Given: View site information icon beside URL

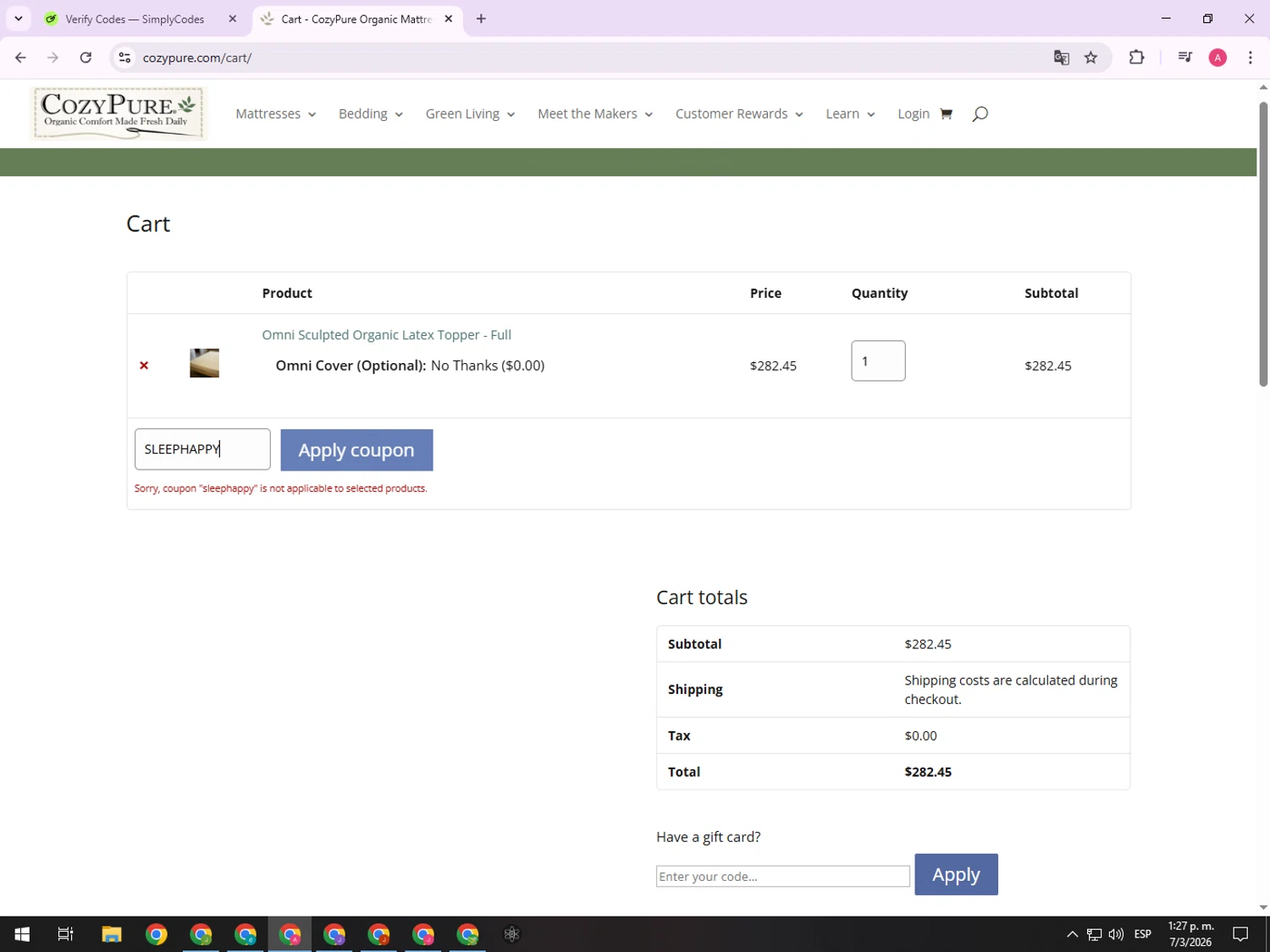Looking at the screenshot, I should tap(124, 58).
